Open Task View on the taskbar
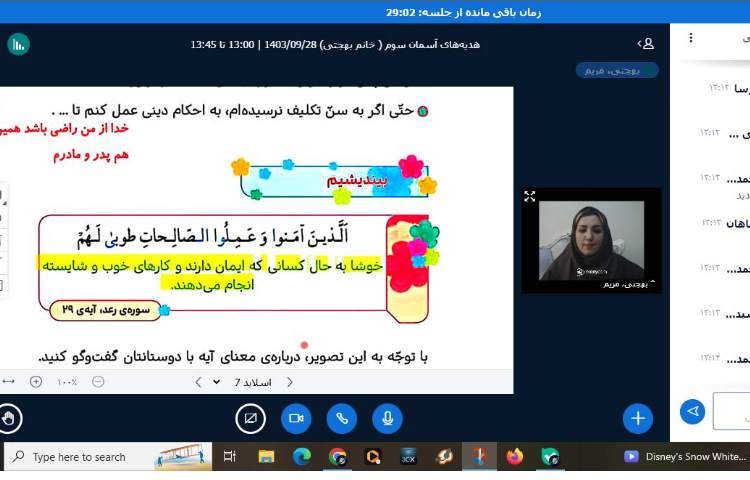The width and height of the screenshot is (750, 480). point(230,457)
